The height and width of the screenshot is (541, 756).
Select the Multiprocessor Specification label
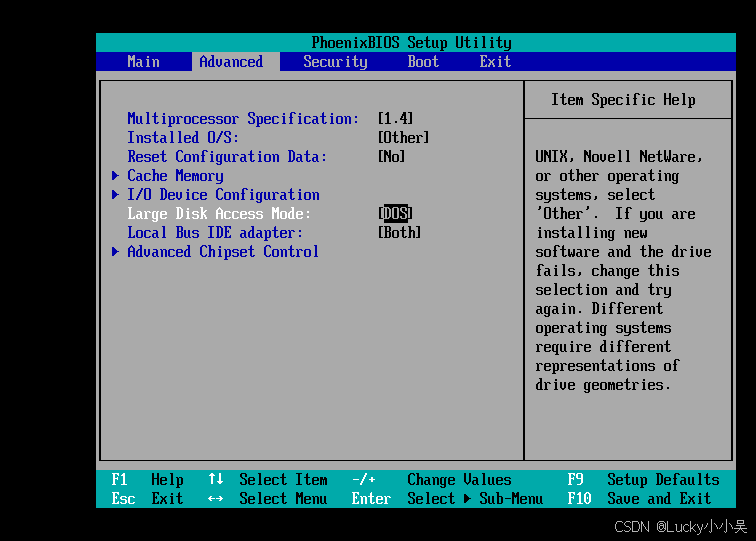pyautogui.click(x=243, y=119)
